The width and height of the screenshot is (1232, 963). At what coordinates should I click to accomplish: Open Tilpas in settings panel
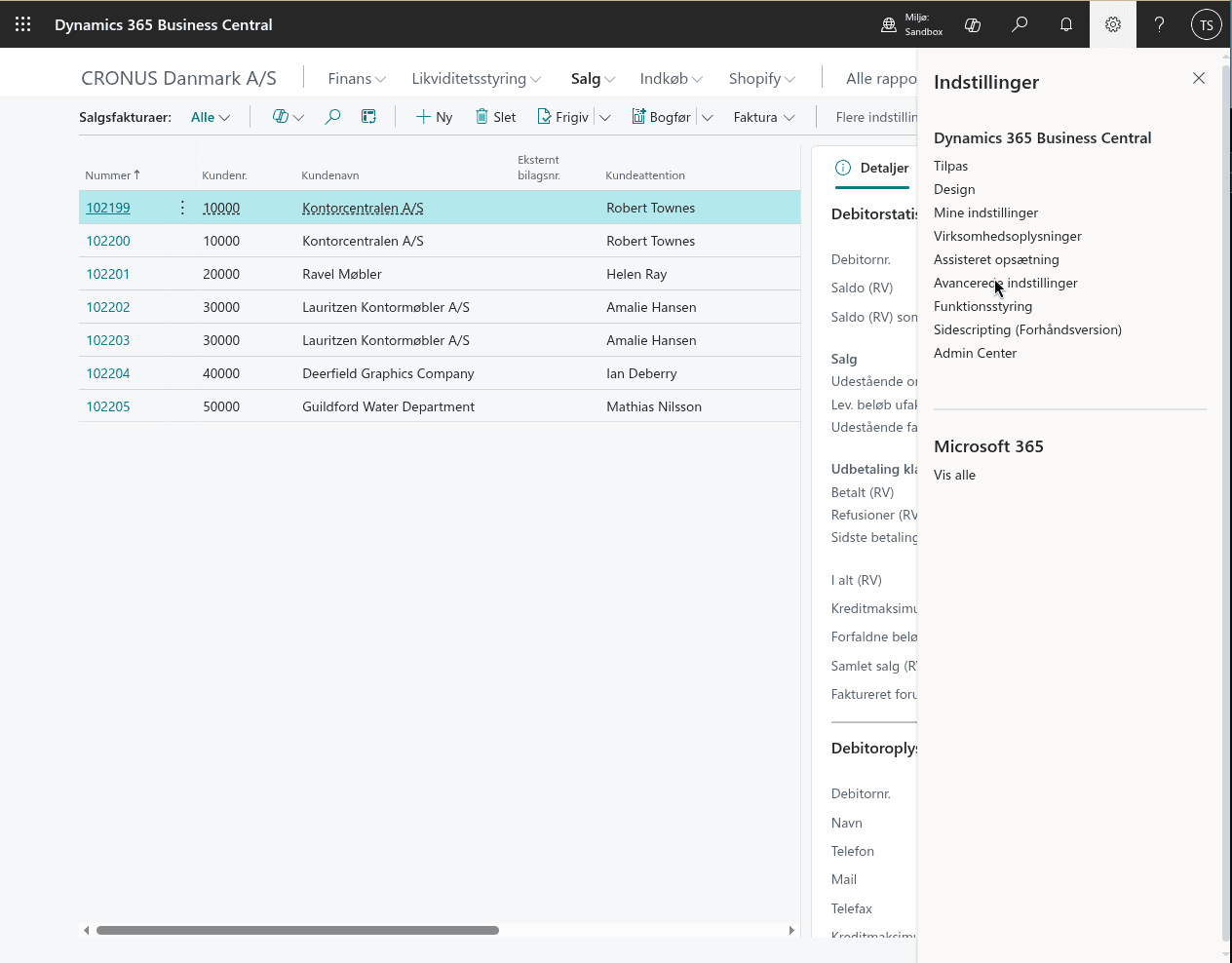pyautogui.click(x=950, y=166)
